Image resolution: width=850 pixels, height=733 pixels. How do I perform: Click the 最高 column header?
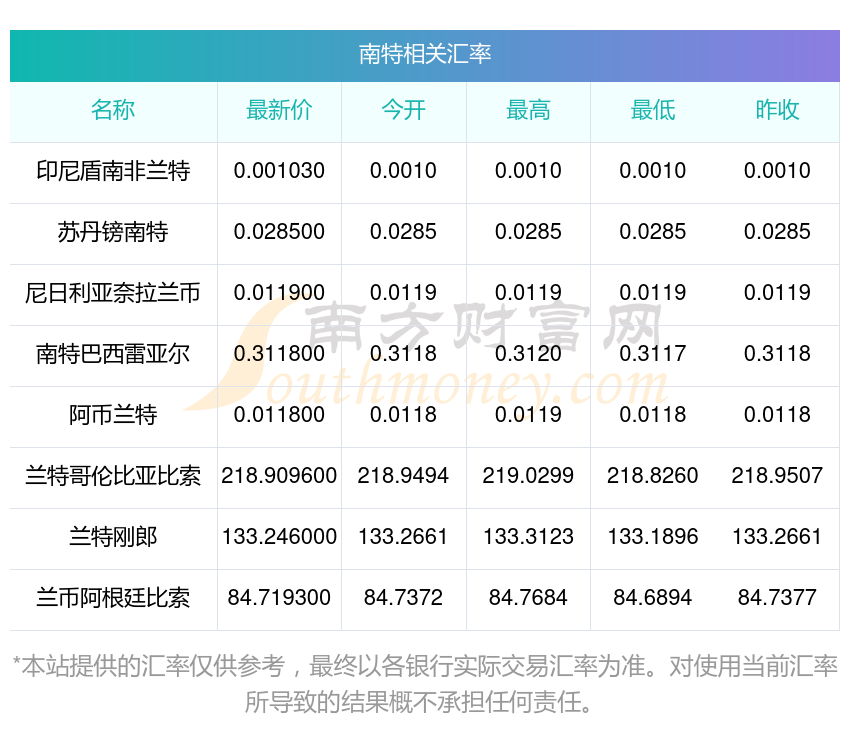(x=528, y=110)
